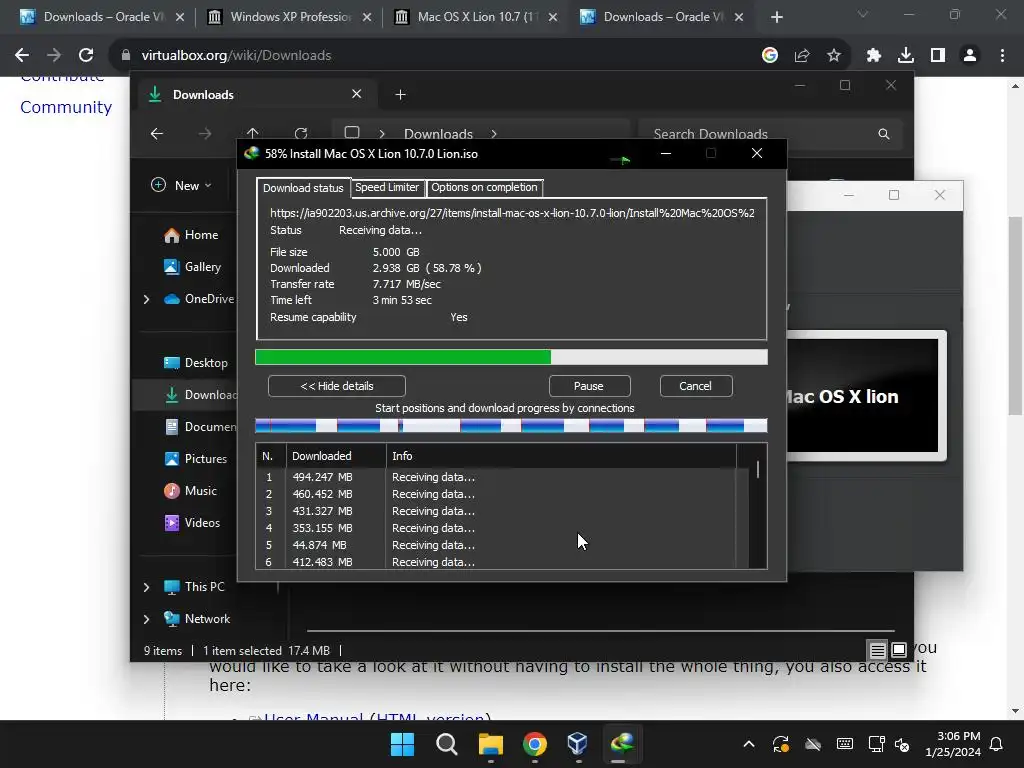Open the Chrome profile icon
Viewport: 1024px width, 768px height.
click(970, 56)
